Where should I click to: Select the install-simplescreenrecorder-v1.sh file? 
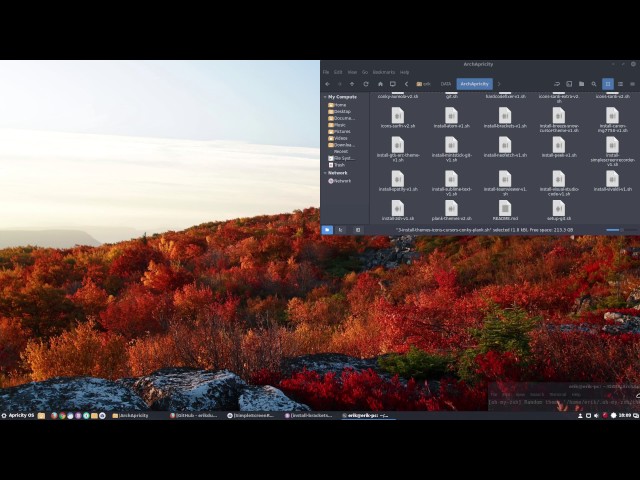[x=612, y=151]
